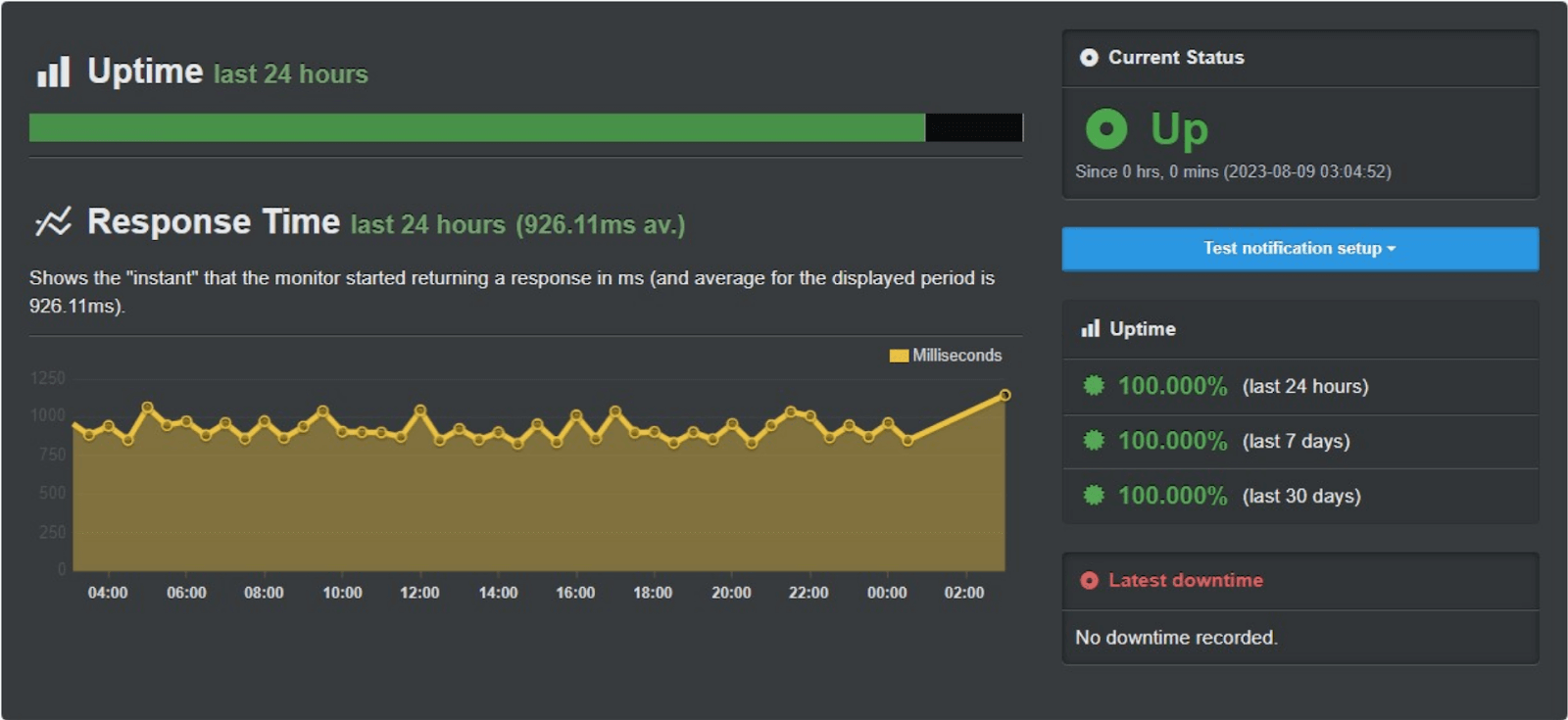Click the 18:00 axis label

(653, 593)
